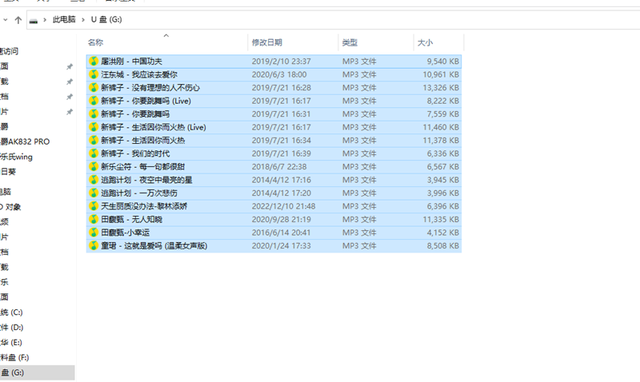Viewport: 640px width, 382px height.
Task: Select the (D:) drive in sidebar
Action: (x=12, y=327)
